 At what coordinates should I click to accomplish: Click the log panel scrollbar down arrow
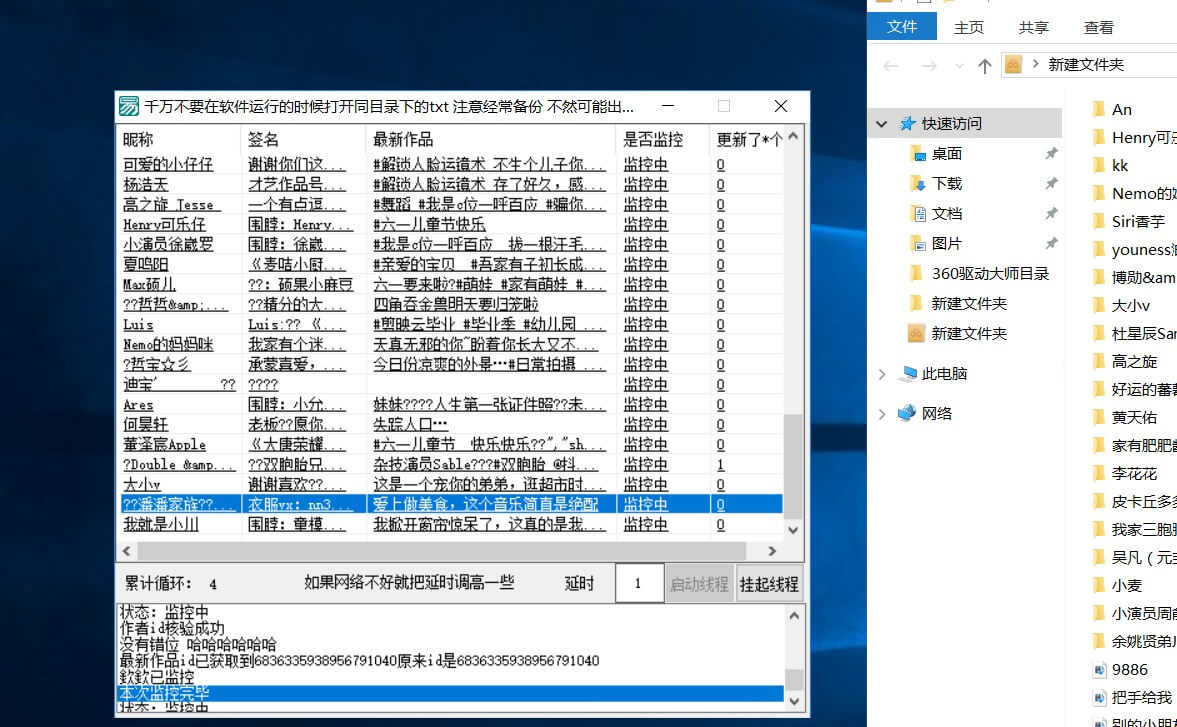click(x=794, y=701)
